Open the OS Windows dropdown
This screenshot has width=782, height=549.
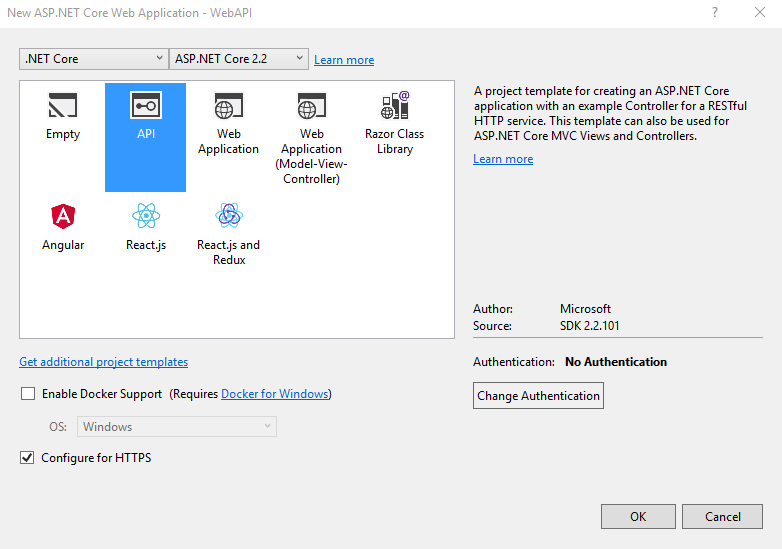177,427
